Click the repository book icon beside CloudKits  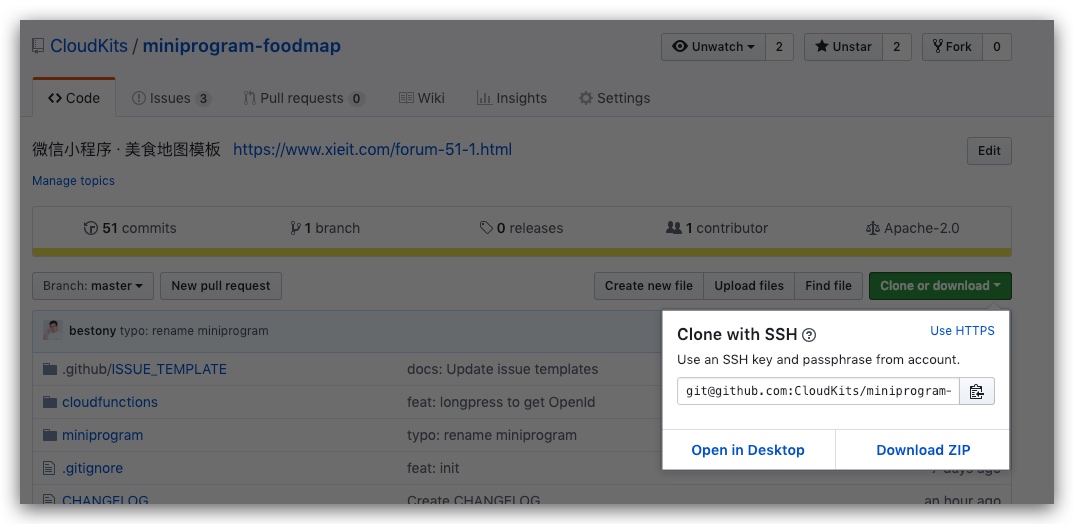tap(38, 46)
